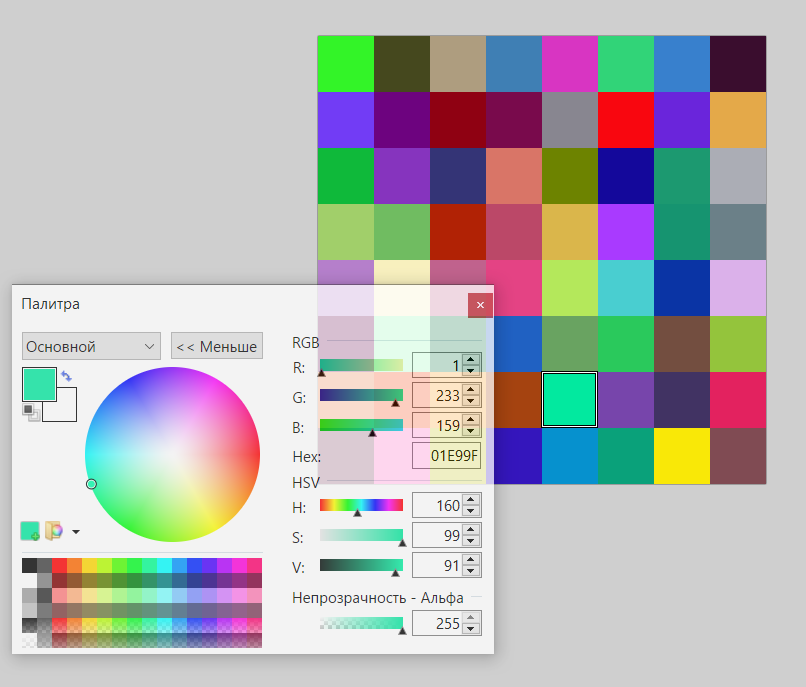The height and width of the screenshot is (687, 806).
Task: Pick the opaque orange palette swatch
Action: pyautogui.click(x=75, y=565)
